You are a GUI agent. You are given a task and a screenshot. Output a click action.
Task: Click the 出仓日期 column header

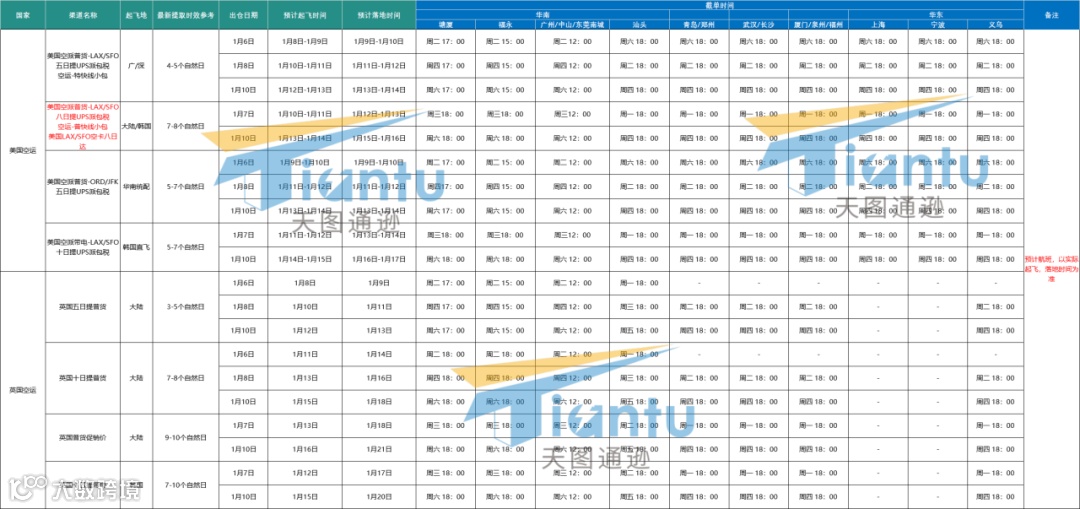242,14
